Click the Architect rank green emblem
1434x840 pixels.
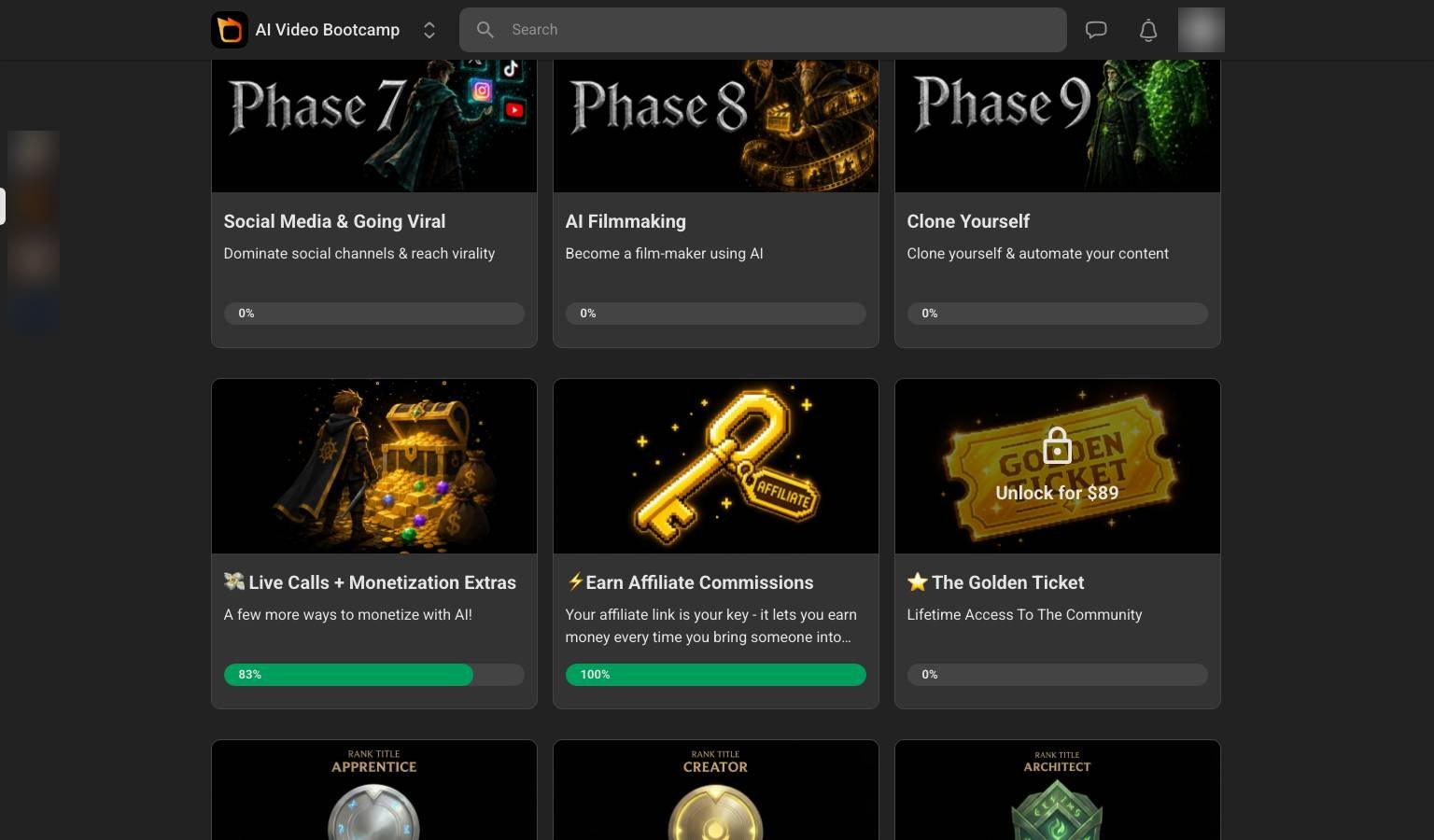tap(1057, 812)
